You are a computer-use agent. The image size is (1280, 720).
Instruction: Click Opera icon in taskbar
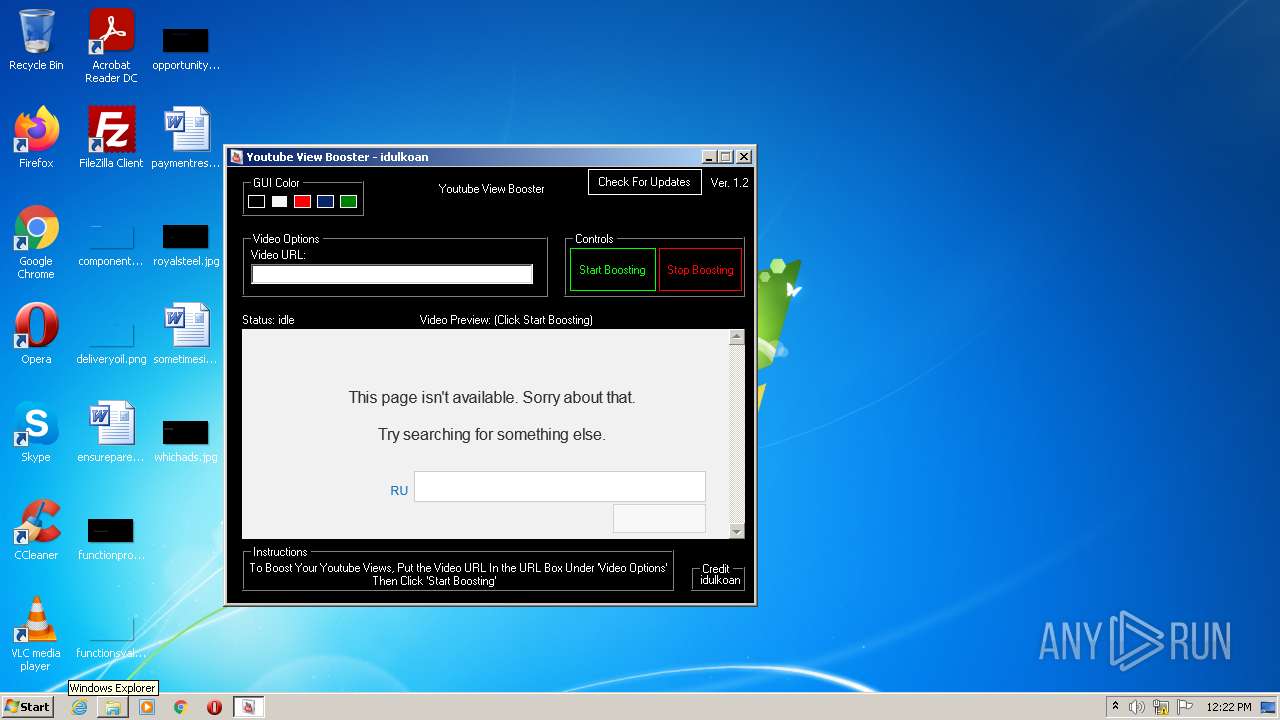pos(214,707)
